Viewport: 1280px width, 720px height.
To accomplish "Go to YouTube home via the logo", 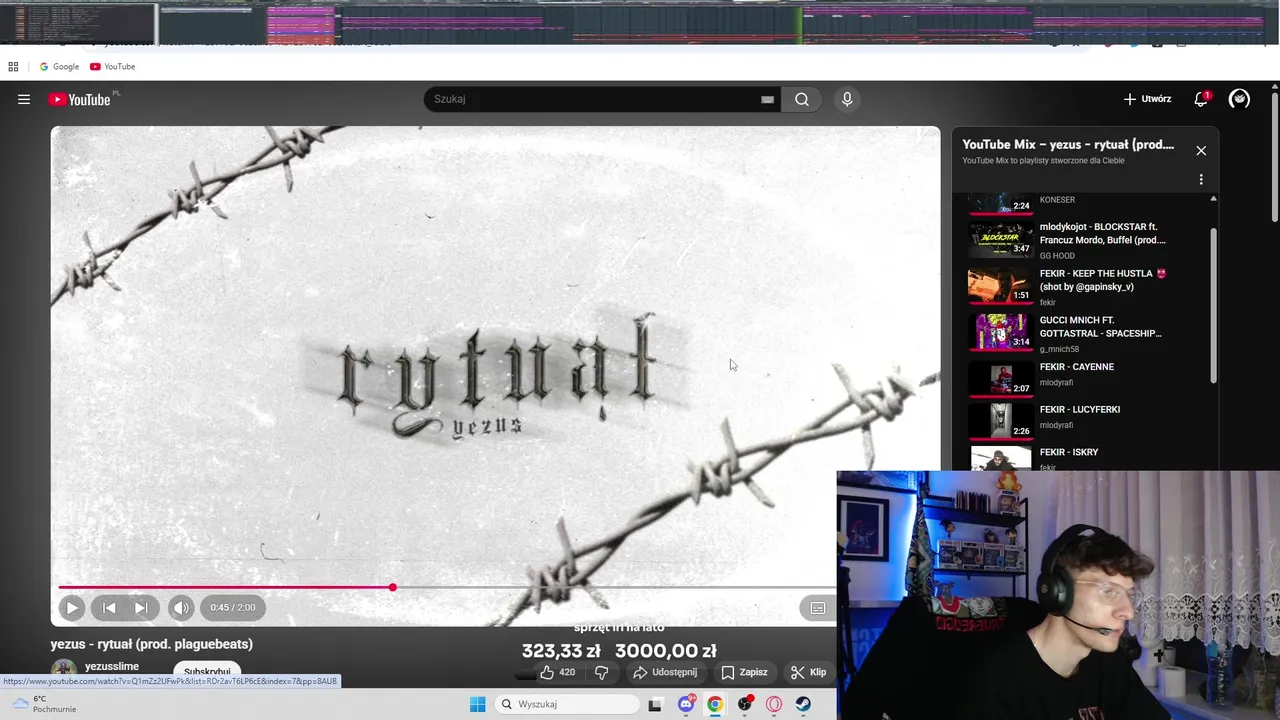I will 79,99.
